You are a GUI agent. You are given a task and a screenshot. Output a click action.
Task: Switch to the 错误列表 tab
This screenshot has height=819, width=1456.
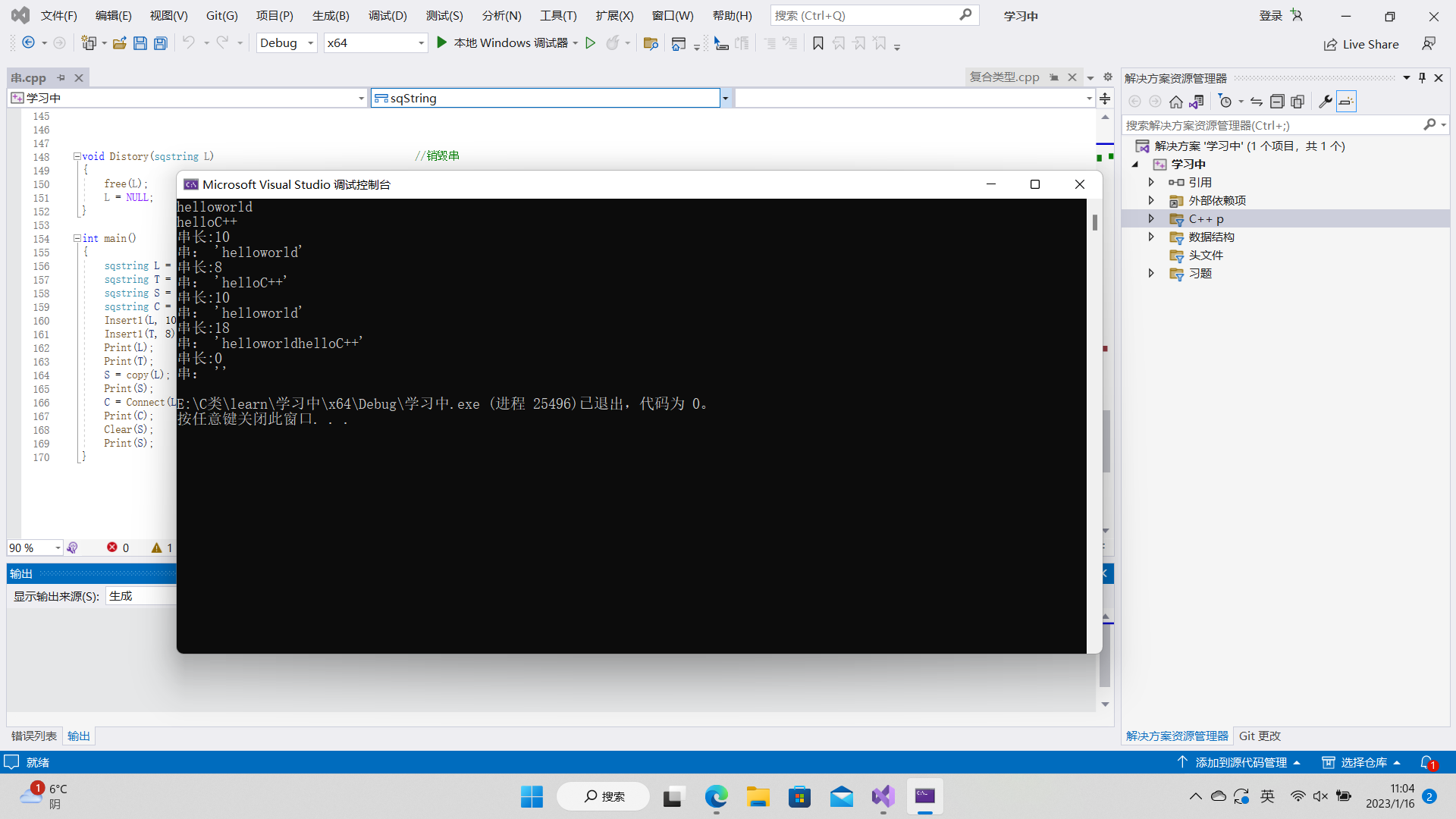33,736
